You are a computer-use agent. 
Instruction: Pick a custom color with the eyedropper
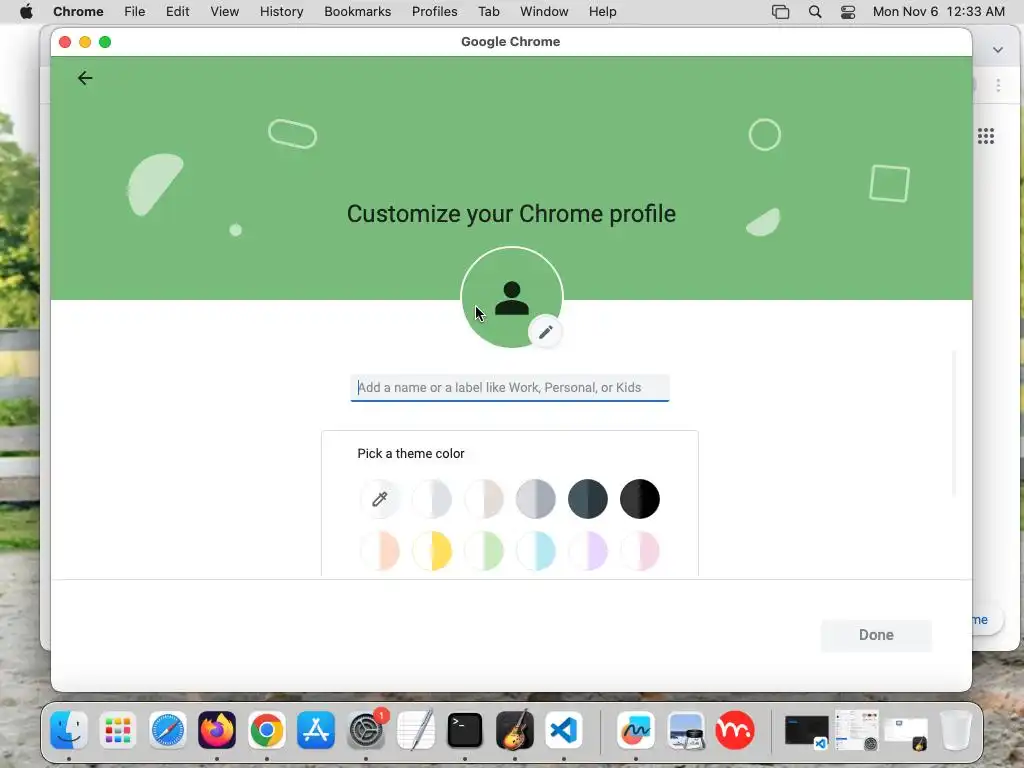(379, 499)
